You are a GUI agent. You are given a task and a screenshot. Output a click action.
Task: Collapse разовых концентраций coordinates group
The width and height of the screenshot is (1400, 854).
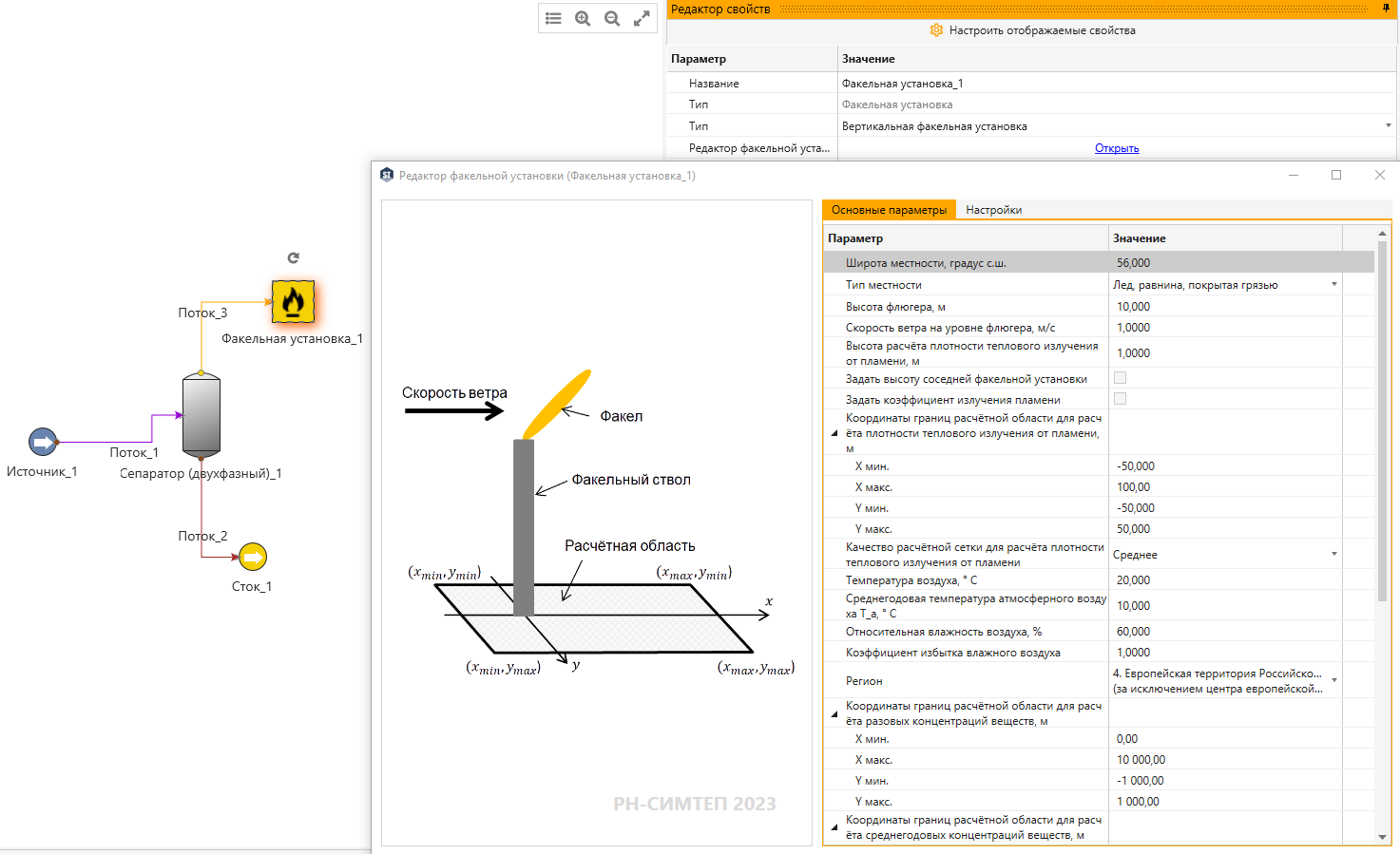pyautogui.click(x=834, y=713)
